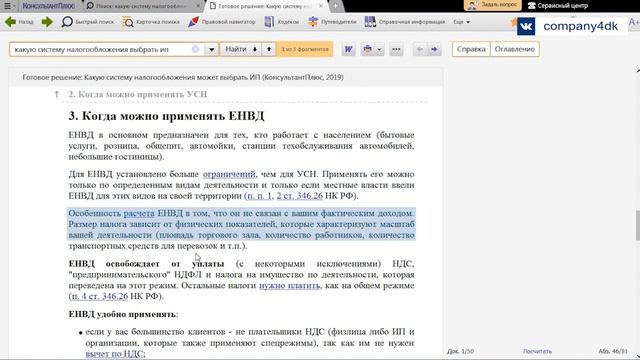Click the document title header line
This screenshot has height=360, width=640.
point(183,77)
